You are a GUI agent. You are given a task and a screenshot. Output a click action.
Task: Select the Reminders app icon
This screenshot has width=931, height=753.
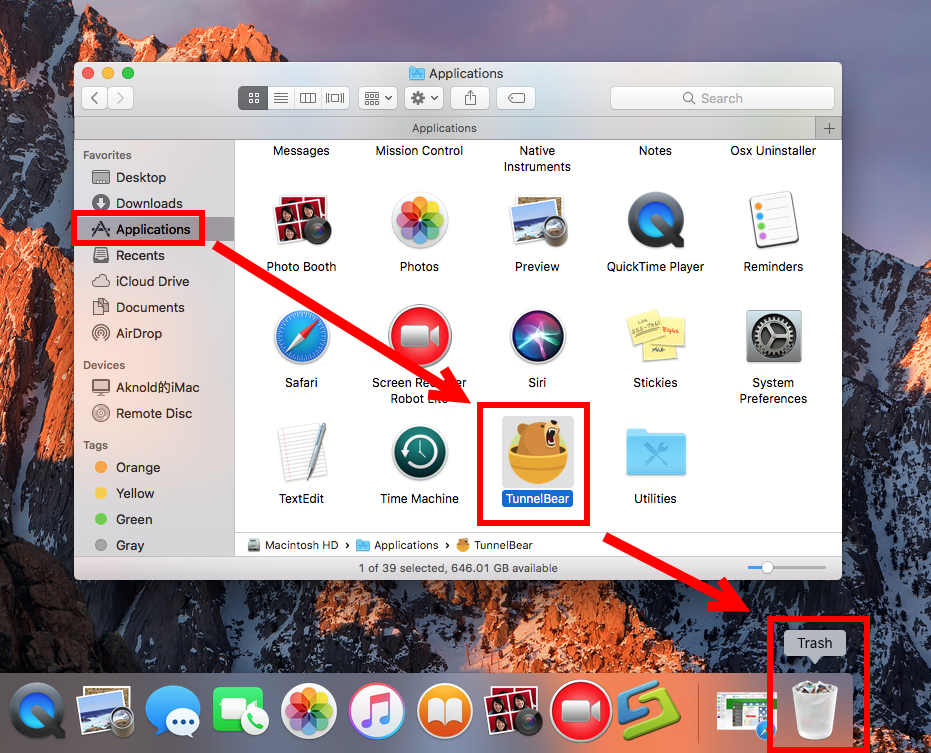pyautogui.click(x=772, y=221)
